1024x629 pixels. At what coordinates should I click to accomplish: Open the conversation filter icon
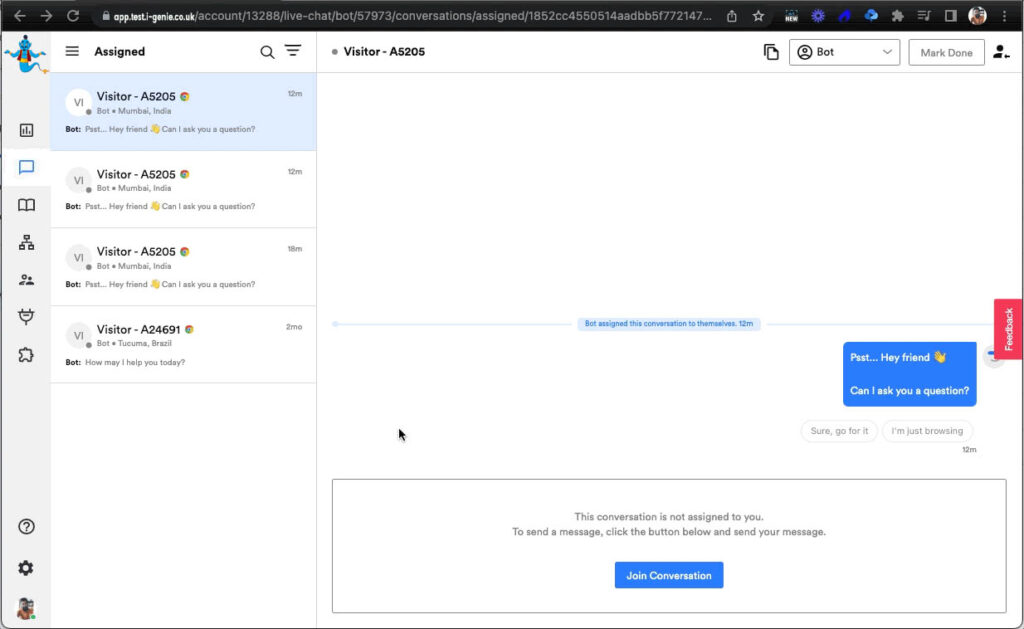293,51
